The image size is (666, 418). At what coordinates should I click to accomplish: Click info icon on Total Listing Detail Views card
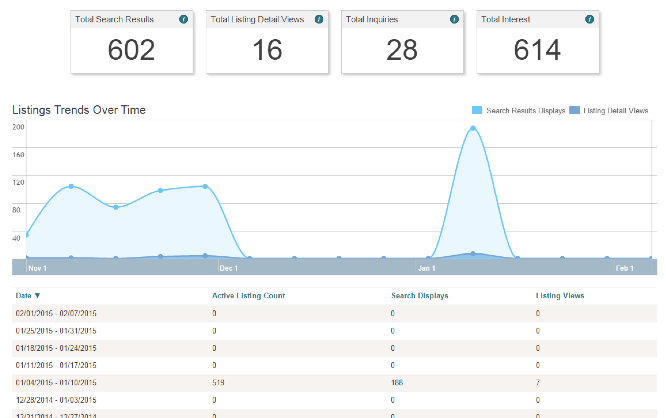tap(319, 19)
